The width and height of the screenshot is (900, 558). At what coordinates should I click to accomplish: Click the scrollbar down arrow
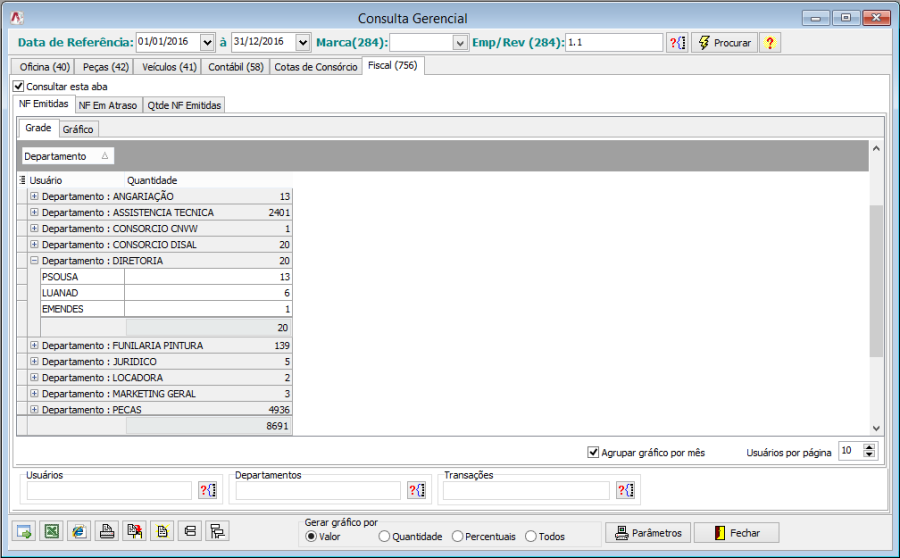(876, 428)
